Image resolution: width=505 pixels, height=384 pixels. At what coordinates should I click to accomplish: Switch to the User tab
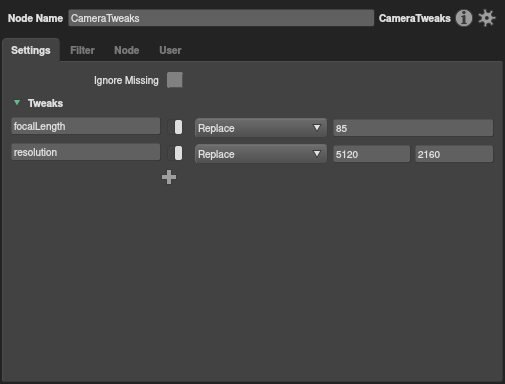click(x=170, y=50)
